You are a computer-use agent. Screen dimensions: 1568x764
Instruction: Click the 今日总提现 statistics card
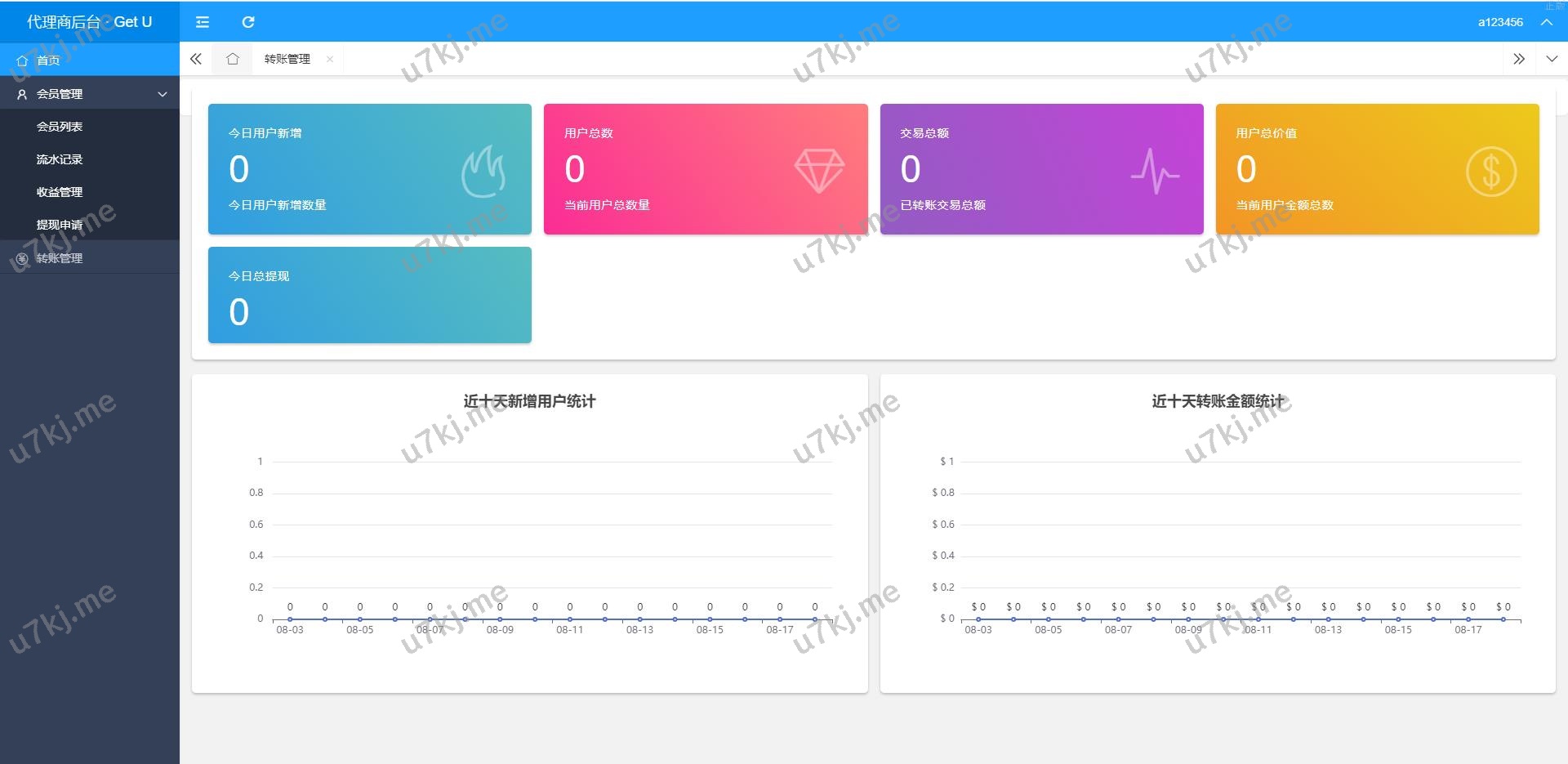tap(369, 295)
